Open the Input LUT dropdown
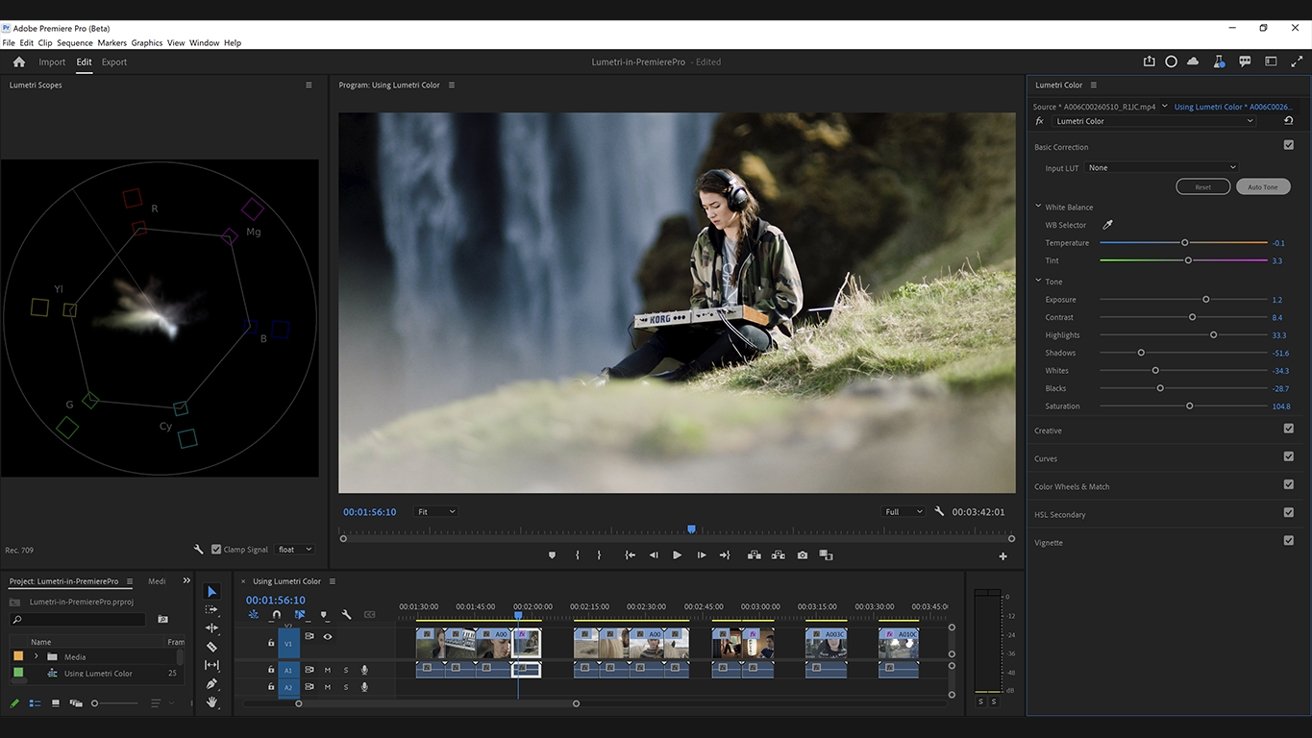This screenshot has width=1312, height=738. point(1161,168)
